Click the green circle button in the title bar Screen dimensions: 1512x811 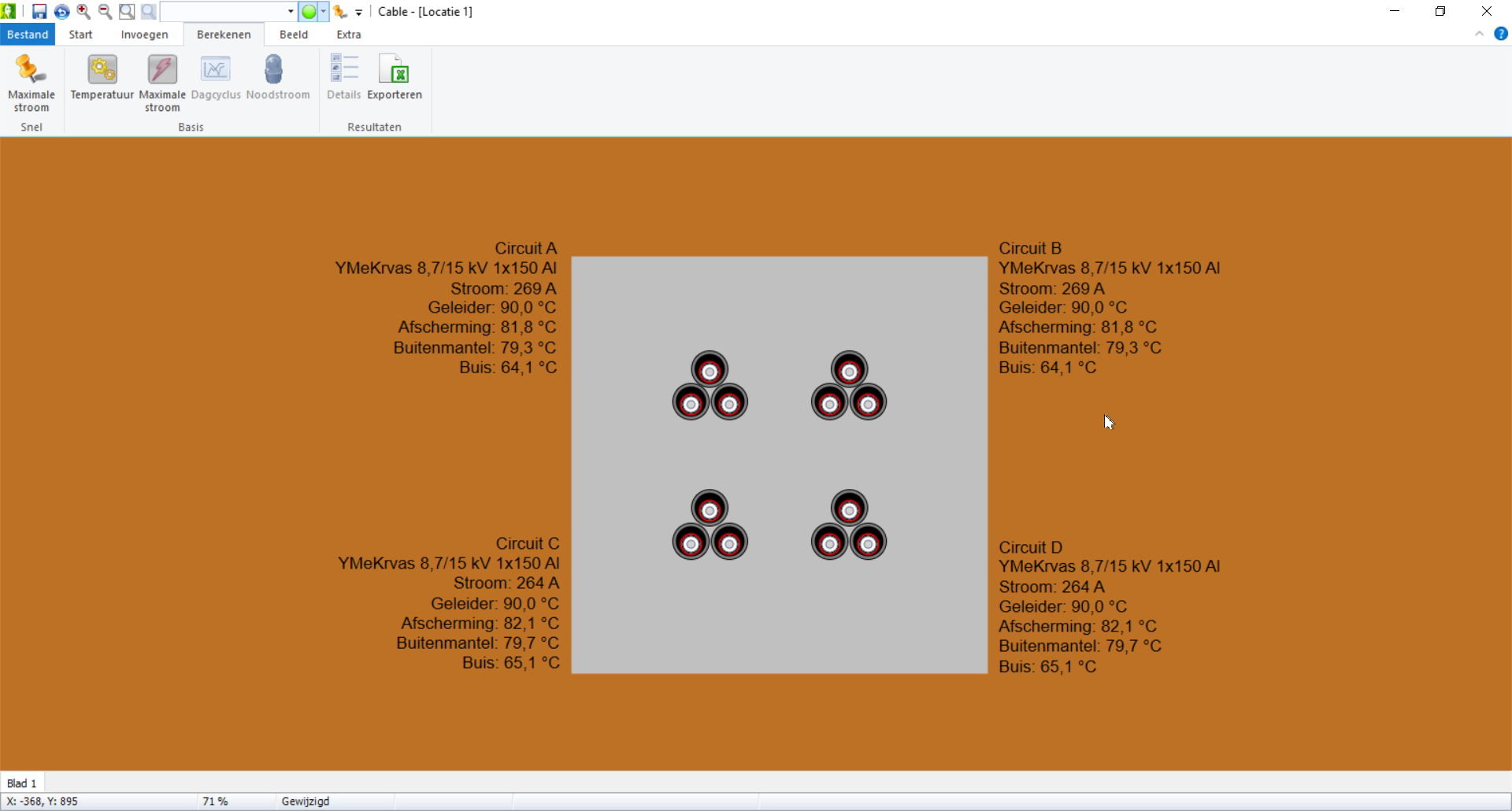(x=309, y=12)
